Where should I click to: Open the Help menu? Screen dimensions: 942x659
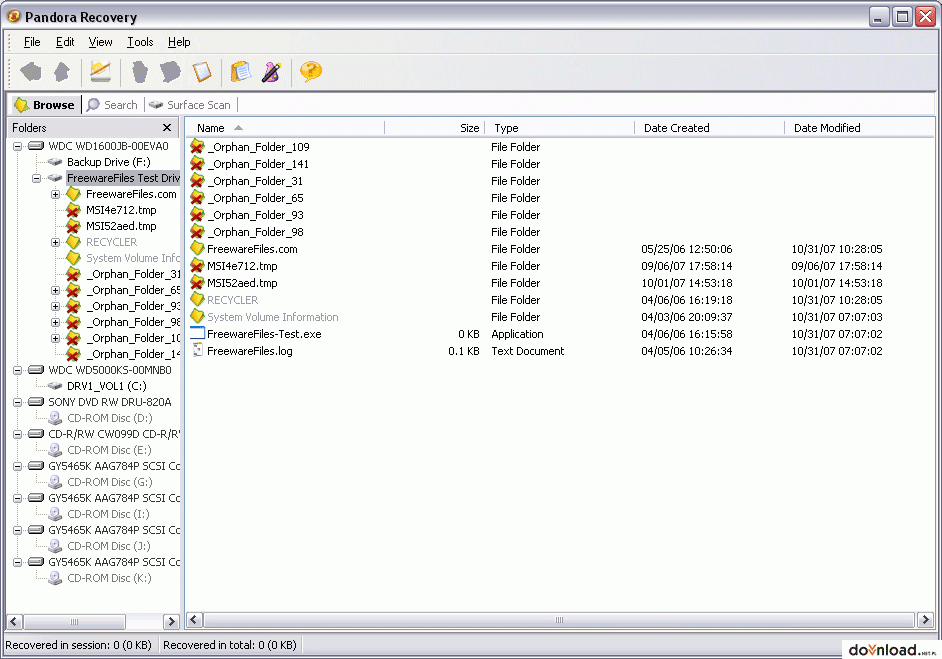(179, 42)
